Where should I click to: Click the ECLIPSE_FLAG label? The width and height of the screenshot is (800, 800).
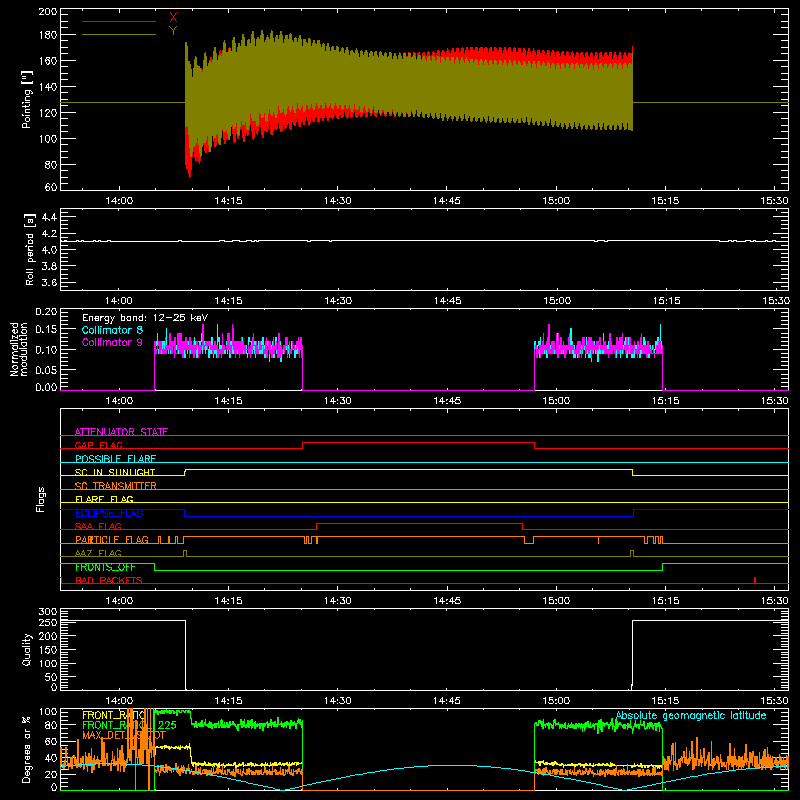(x=109, y=513)
